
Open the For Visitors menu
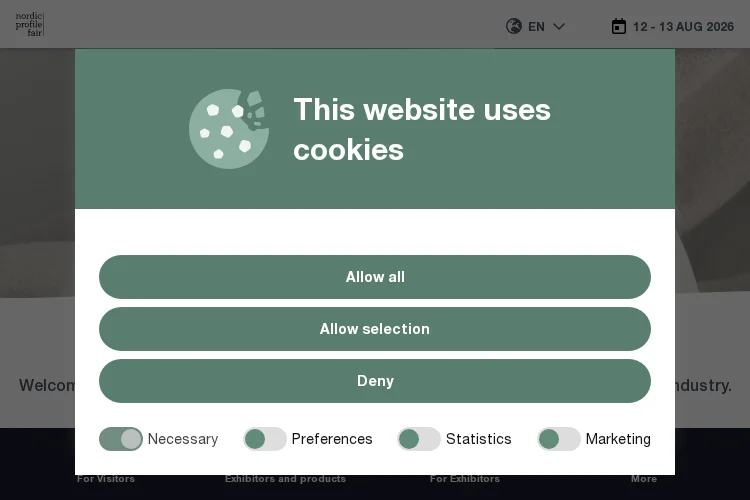point(106,479)
